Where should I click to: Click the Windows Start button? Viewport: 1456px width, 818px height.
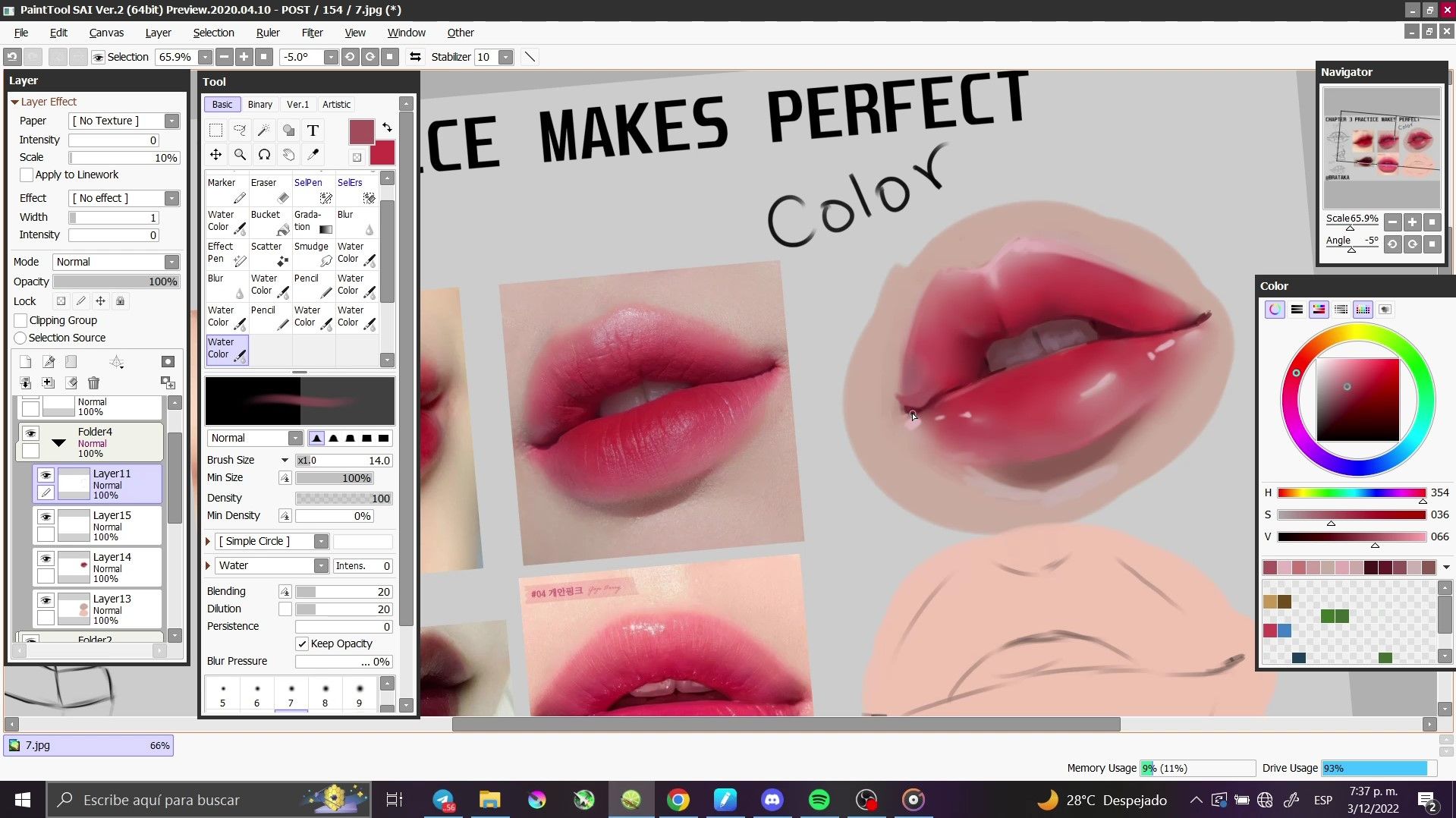point(22,800)
